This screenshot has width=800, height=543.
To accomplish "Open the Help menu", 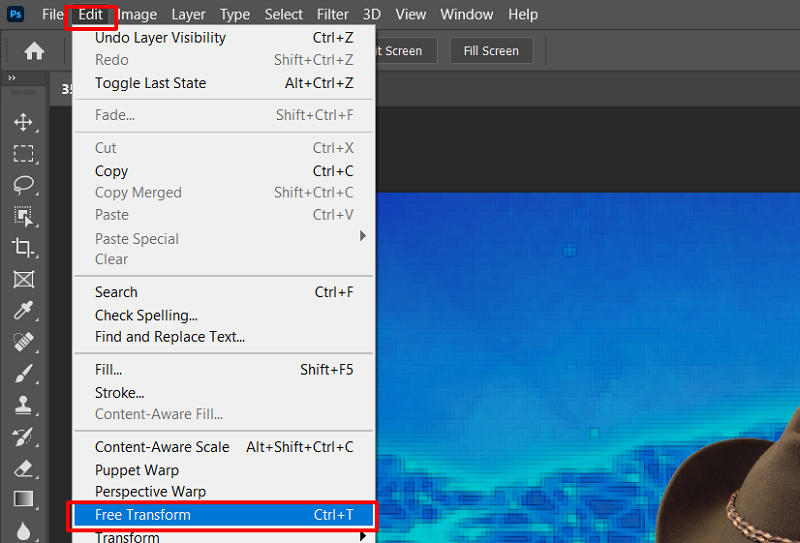I will [523, 14].
